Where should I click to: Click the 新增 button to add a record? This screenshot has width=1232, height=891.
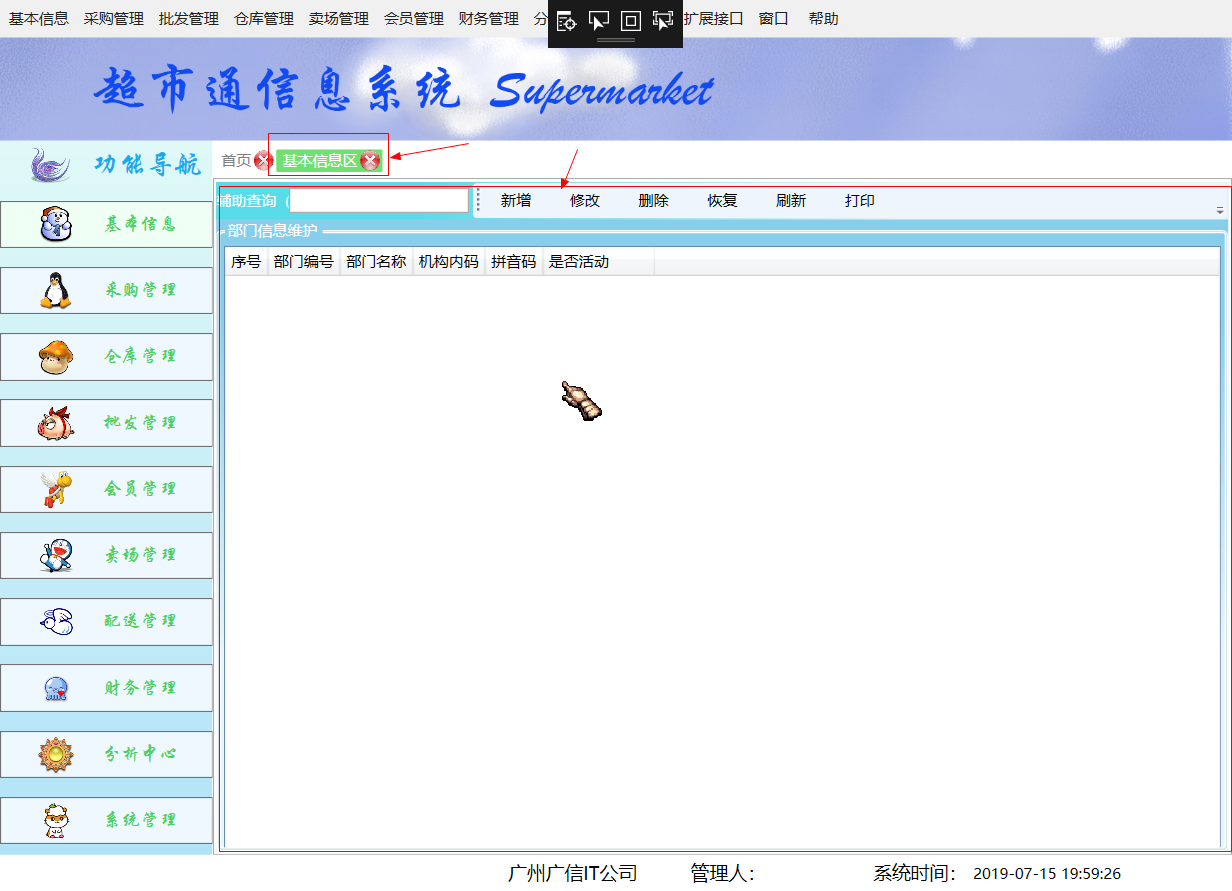(514, 200)
